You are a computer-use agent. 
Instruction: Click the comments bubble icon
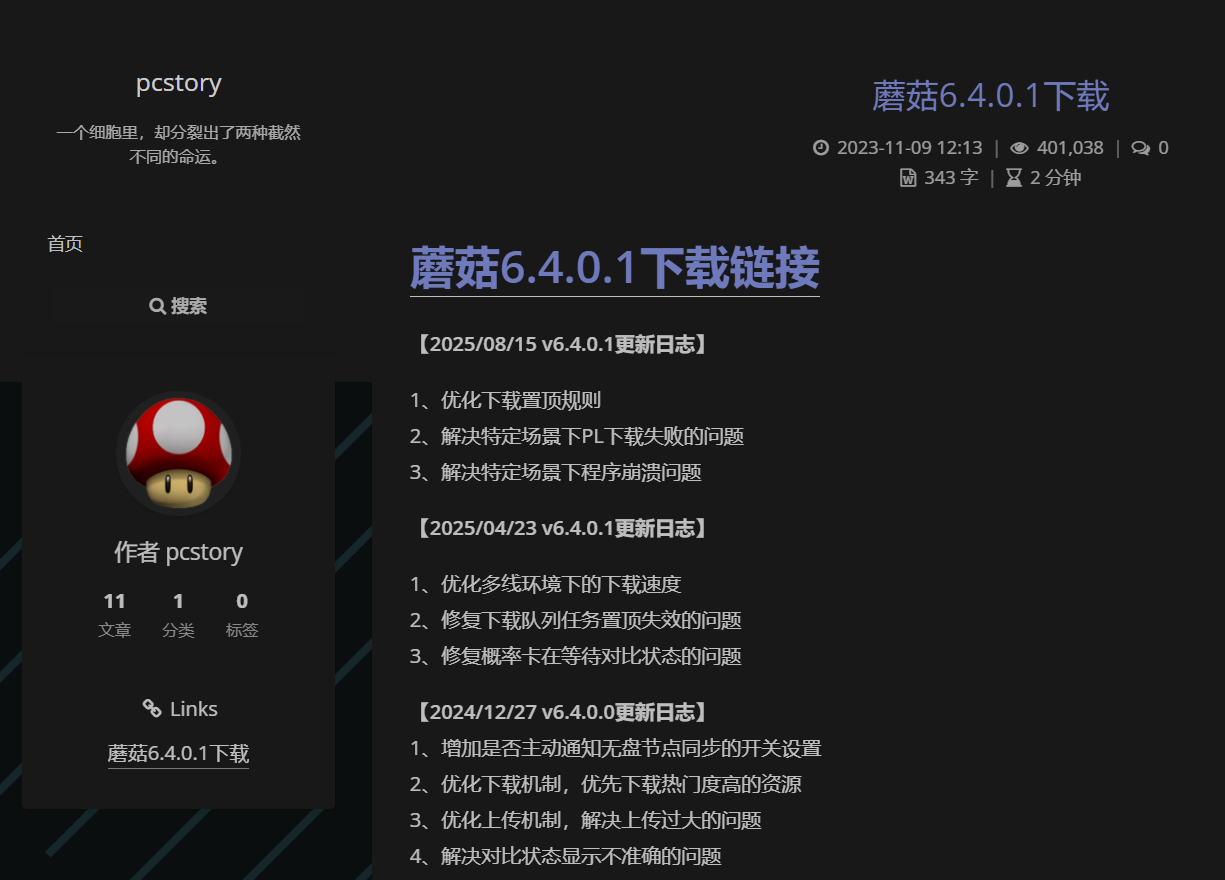click(1140, 148)
